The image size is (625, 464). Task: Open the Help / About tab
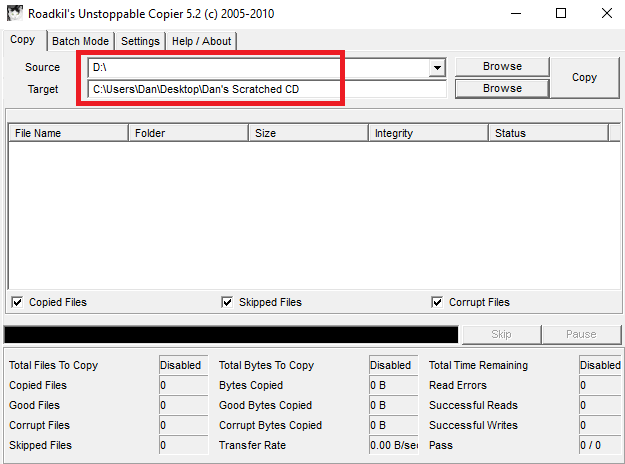point(201,41)
